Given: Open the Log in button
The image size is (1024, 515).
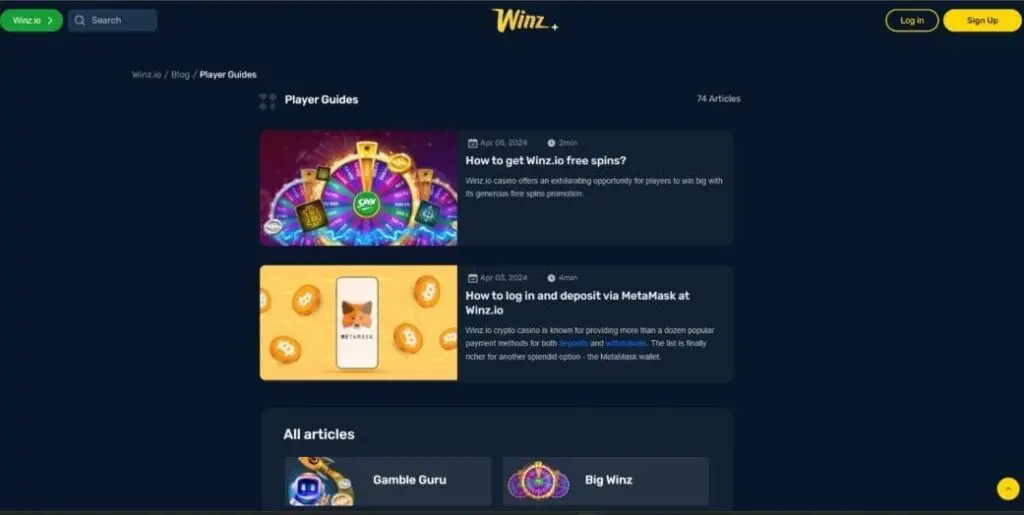Looking at the screenshot, I should (912, 20).
